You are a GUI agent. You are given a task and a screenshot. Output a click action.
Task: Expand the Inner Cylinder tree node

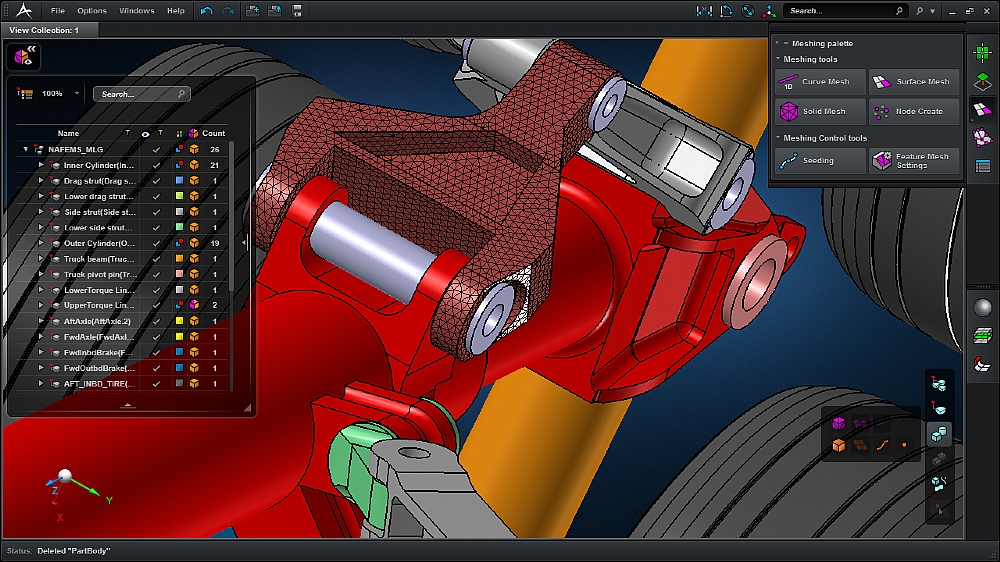tap(41, 165)
